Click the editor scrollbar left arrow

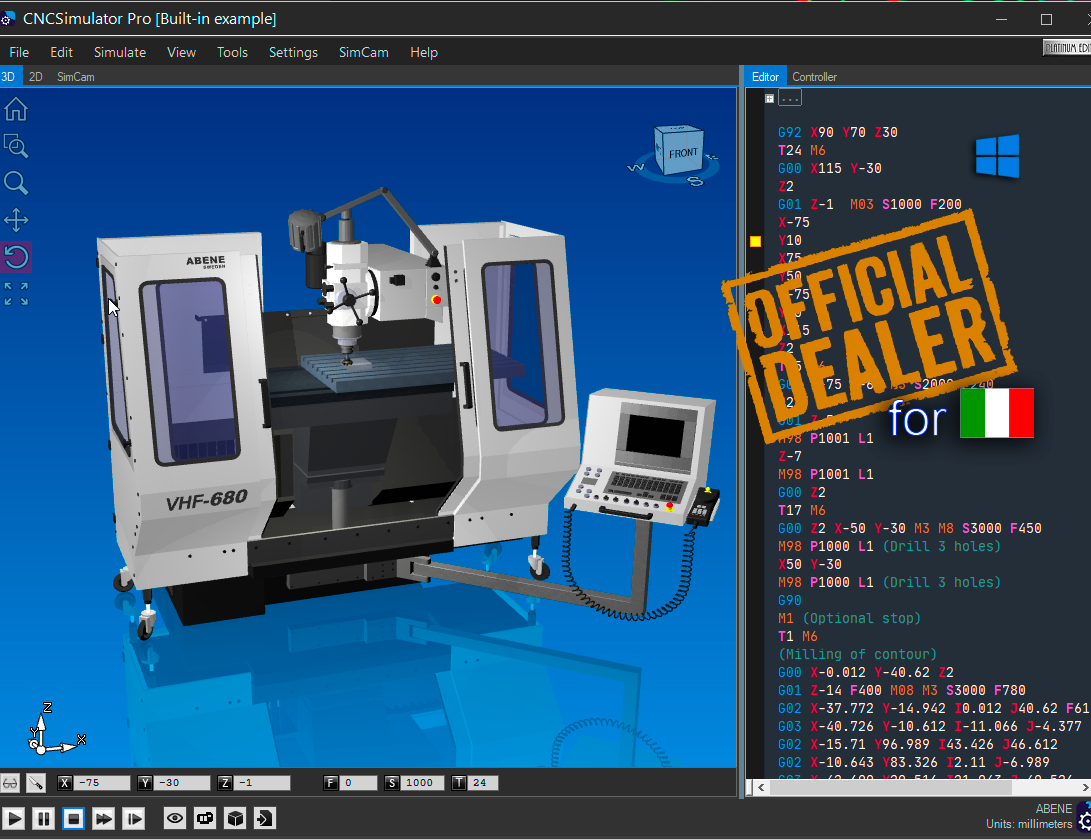coord(761,787)
